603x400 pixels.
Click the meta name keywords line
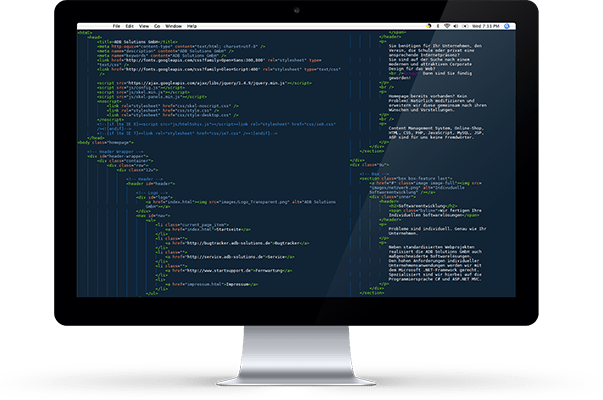(162, 56)
